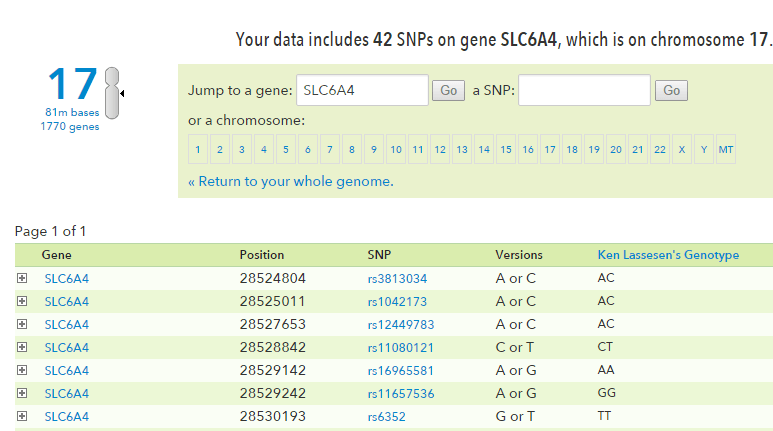Jump to chromosome 22
The image size is (773, 431).
(660, 150)
